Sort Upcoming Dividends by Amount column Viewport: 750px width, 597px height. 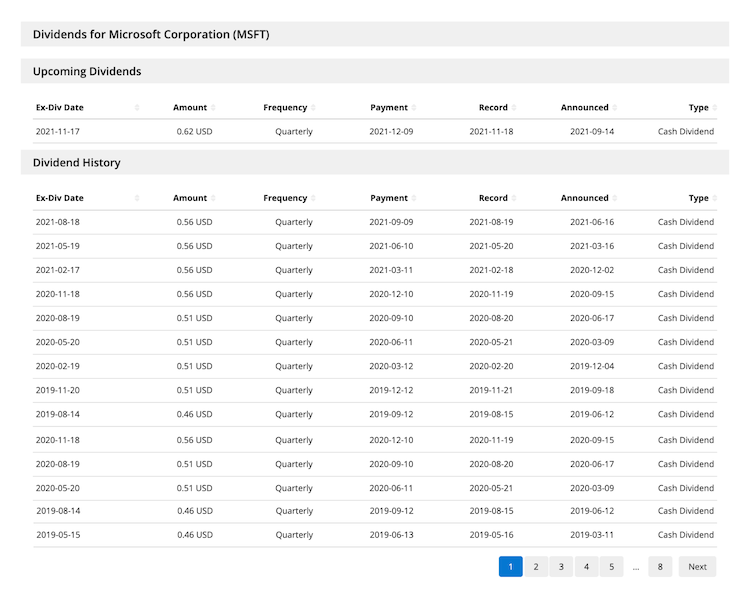[x=190, y=108]
